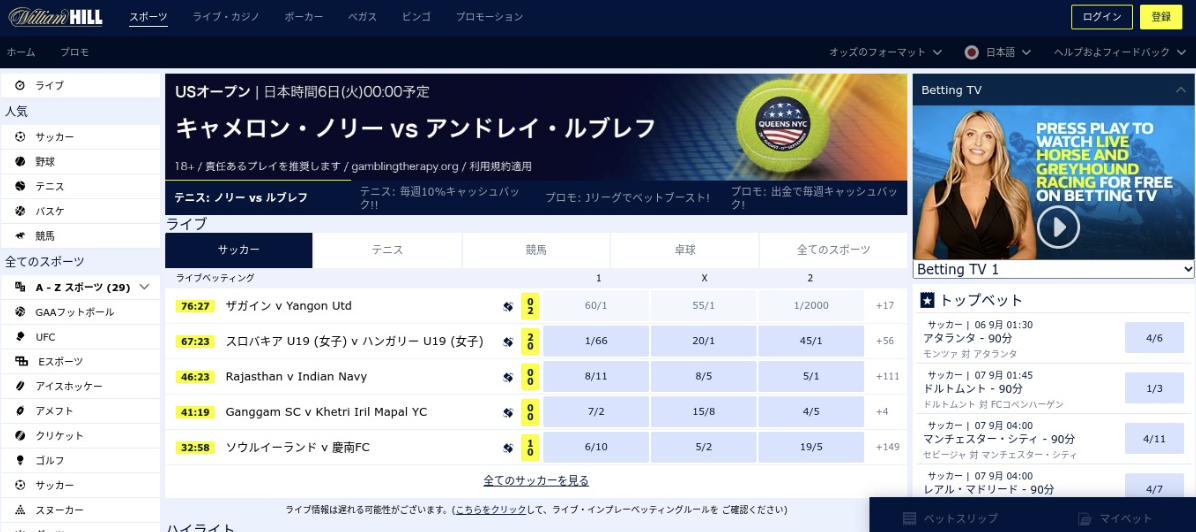Open ベガス in the top menu
1196x532 pixels.
click(x=362, y=17)
